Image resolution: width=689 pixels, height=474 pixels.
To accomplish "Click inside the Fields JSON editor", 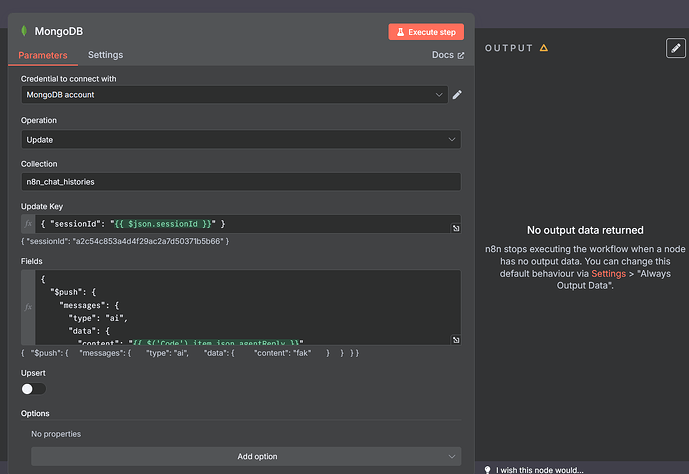I will (x=248, y=307).
